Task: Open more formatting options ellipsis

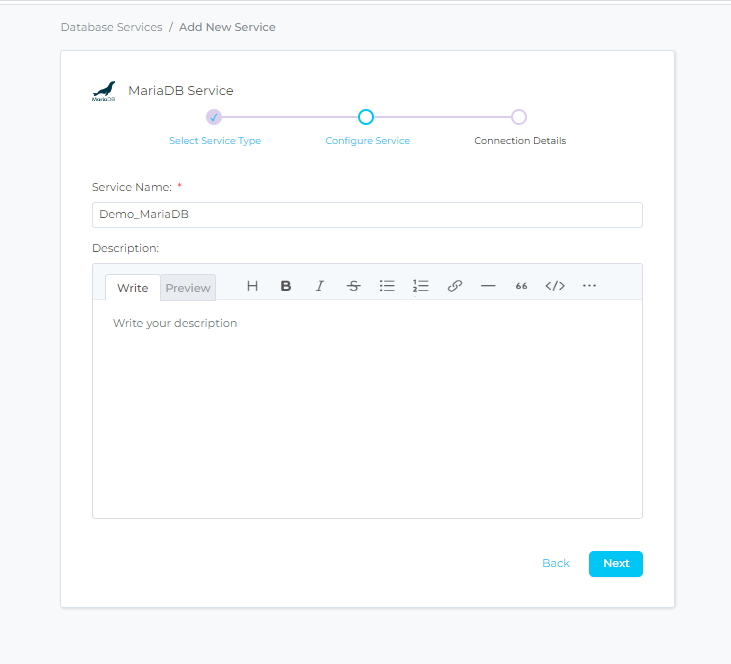Action: pos(589,286)
